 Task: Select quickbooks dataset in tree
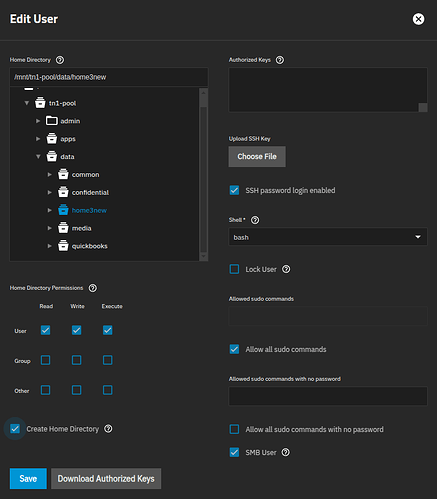point(90,246)
